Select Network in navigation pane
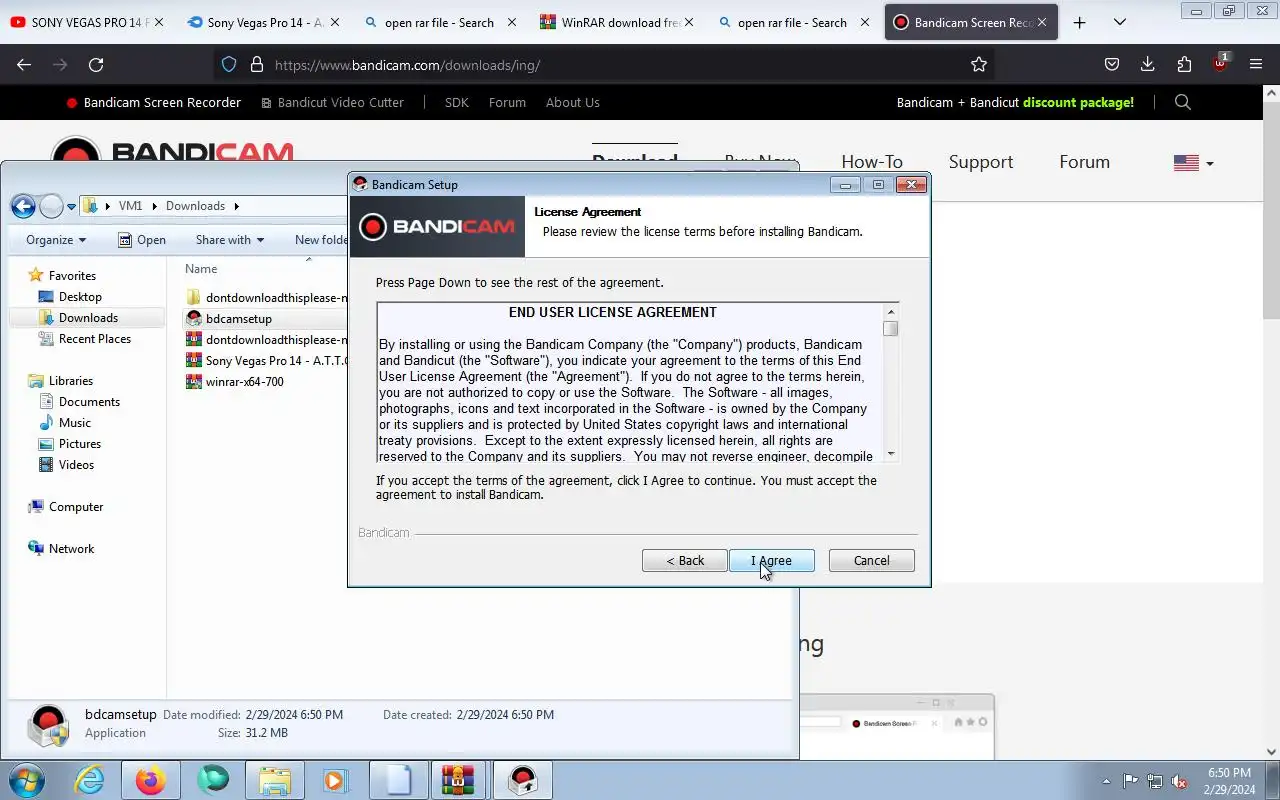The image size is (1280, 800). pos(71,549)
